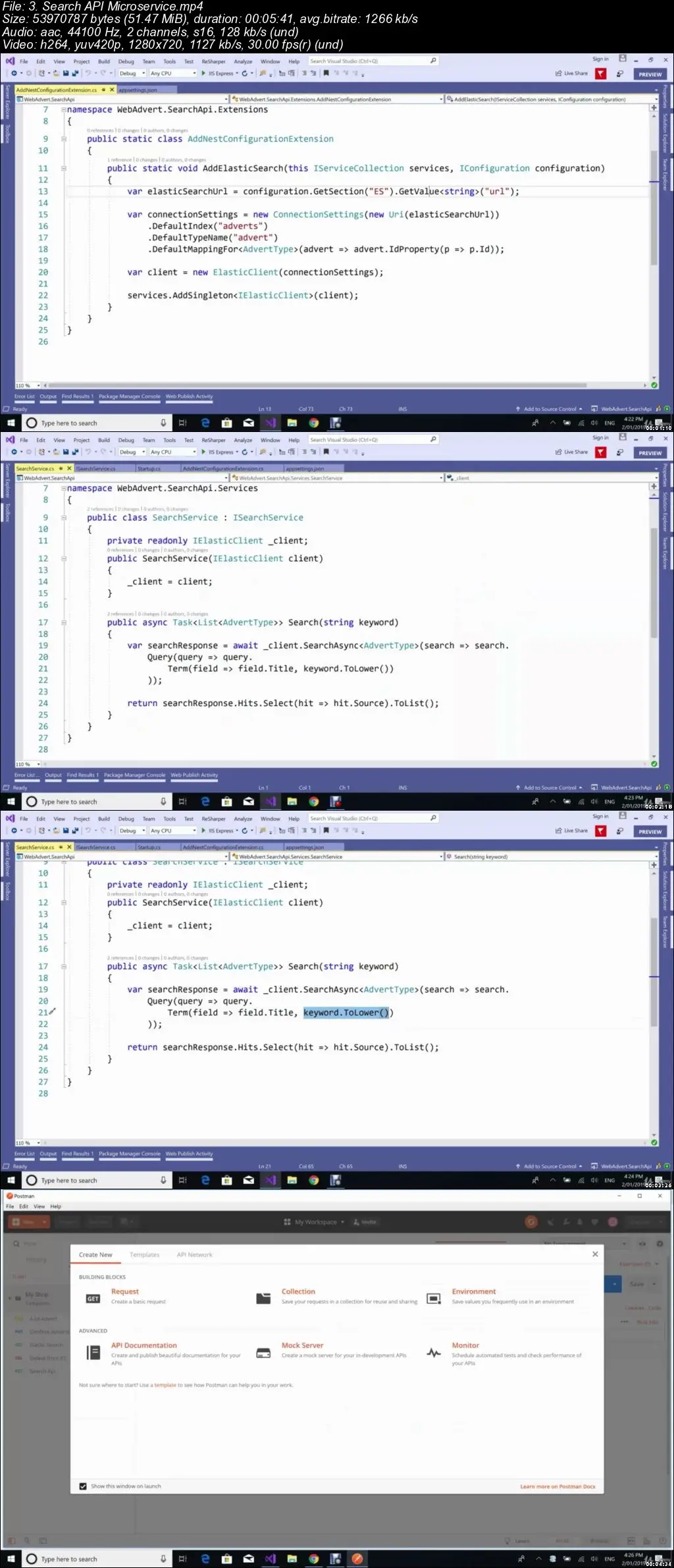Open Output tab in second frame
Screen dimensions: 674x1568
pos(53,775)
